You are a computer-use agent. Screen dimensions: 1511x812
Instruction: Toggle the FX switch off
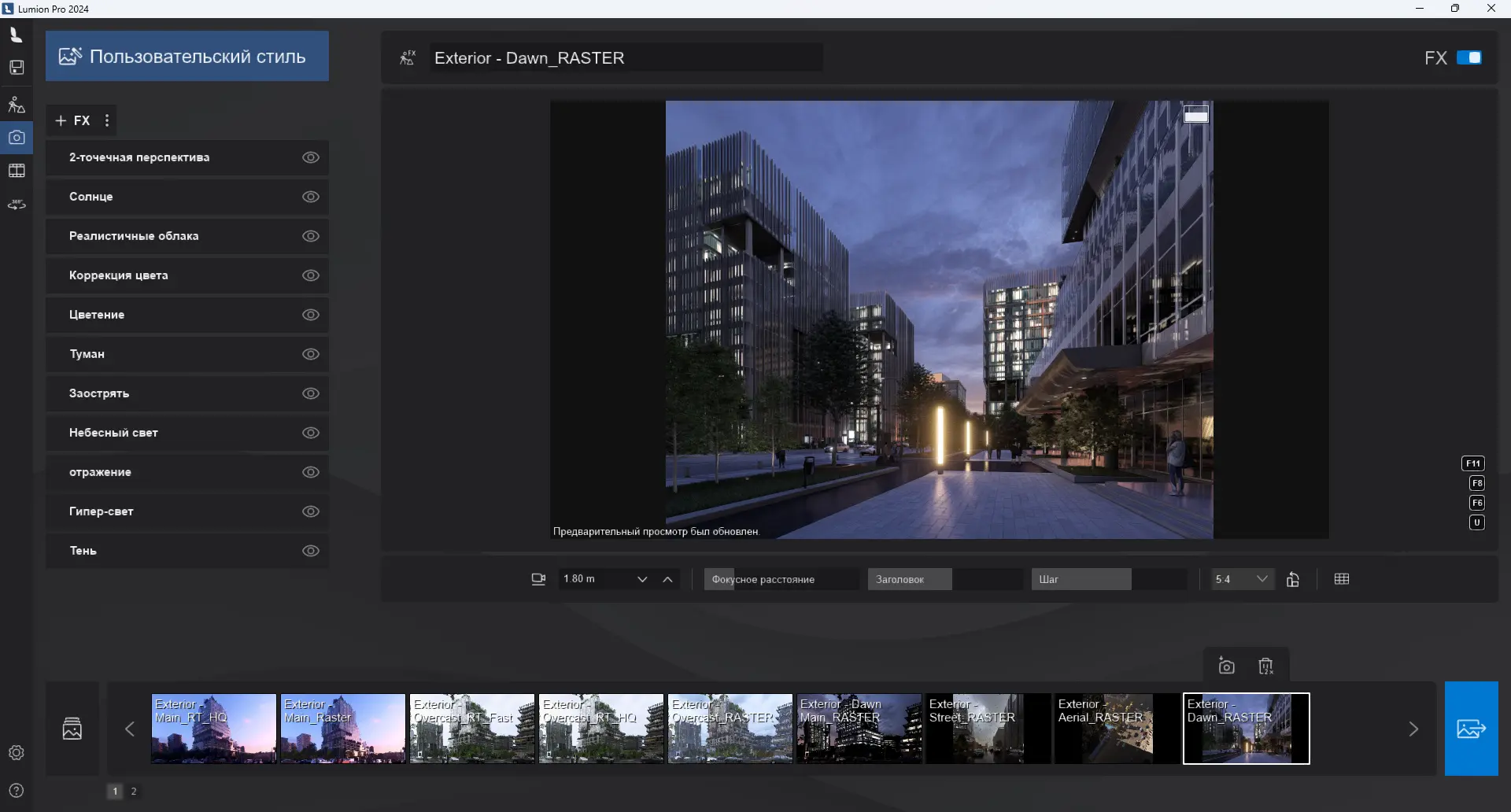pyautogui.click(x=1469, y=57)
